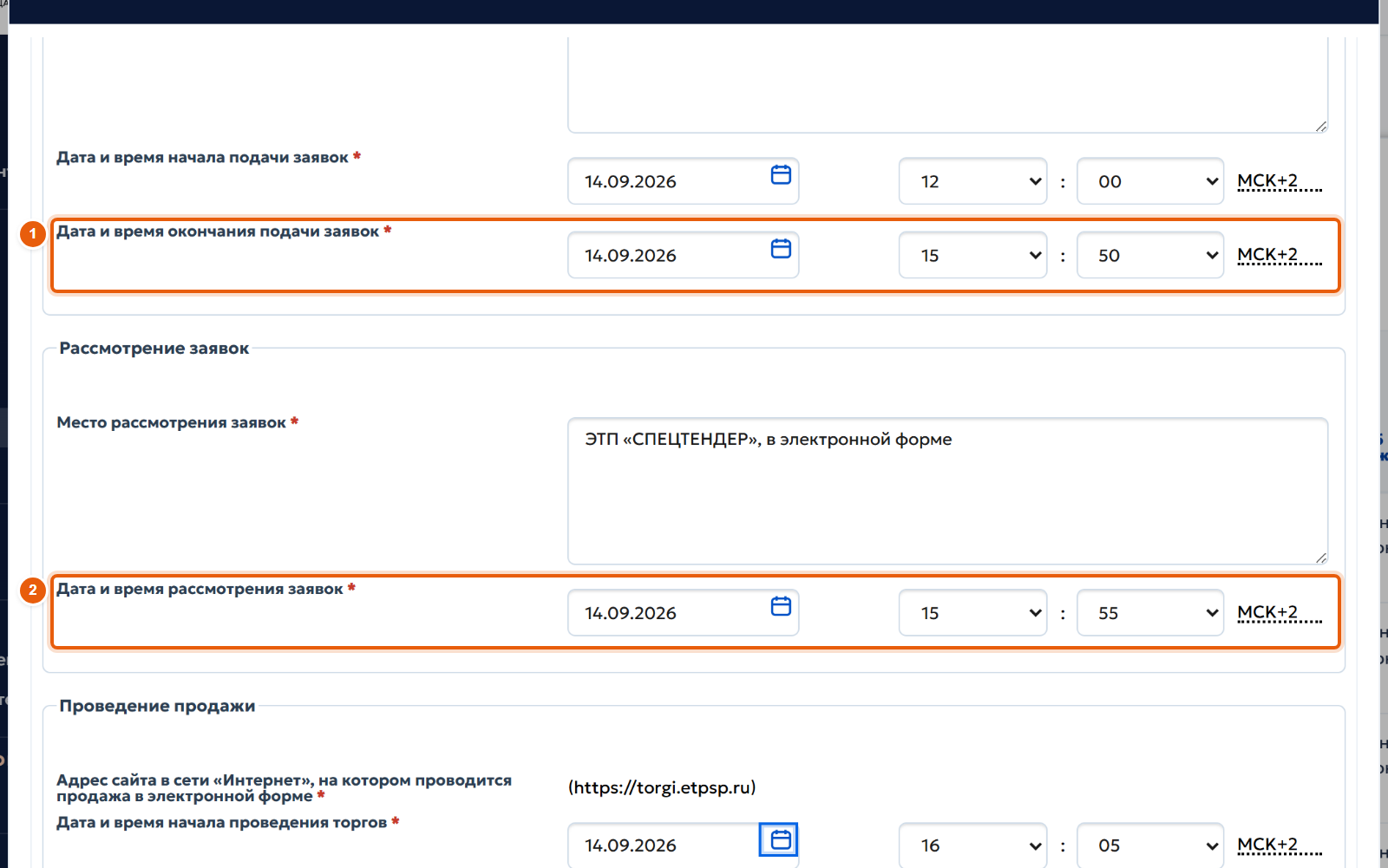Click МСК+2 timezone label for submission start
Image resolution: width=1388 pixels, height=868 pixels.
[1280, 181]
